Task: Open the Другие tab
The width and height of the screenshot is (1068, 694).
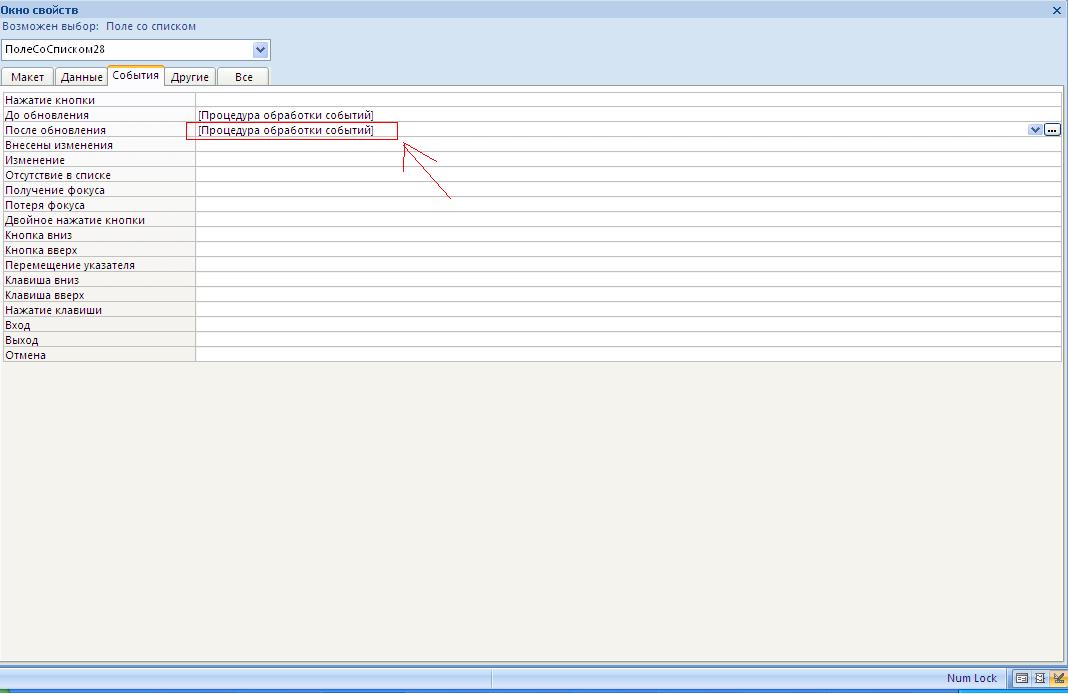Action: (x=190, y=77)
